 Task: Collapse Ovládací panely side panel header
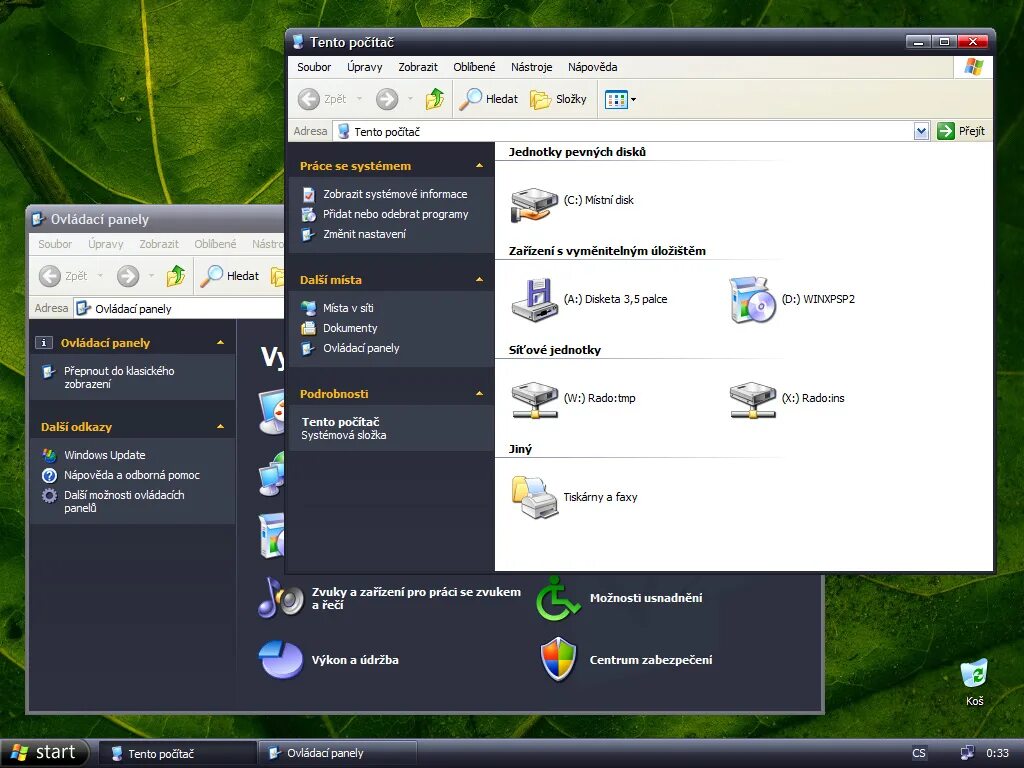coord(220,343)
